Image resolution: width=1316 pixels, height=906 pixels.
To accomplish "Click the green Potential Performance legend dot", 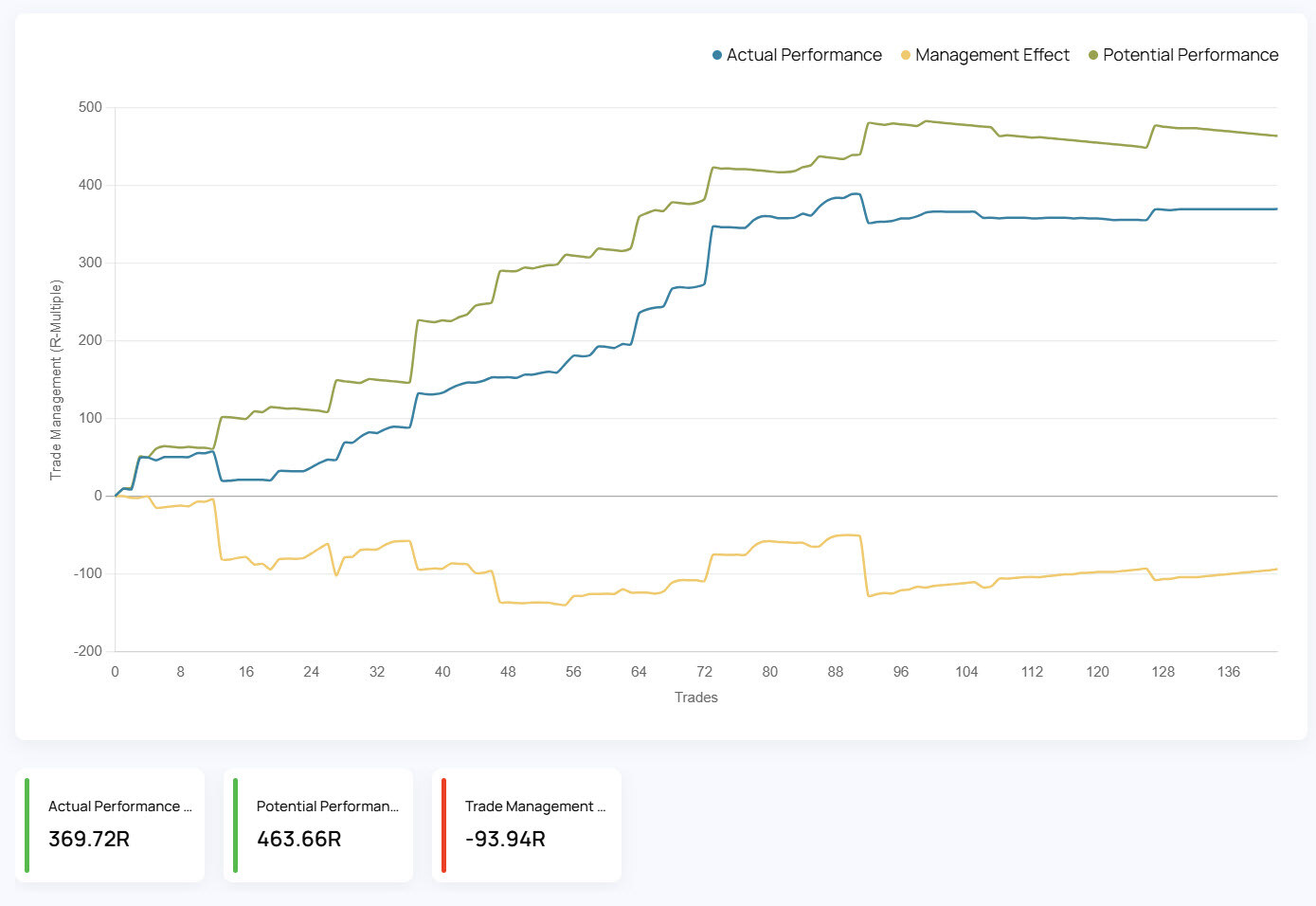I will [1093, 55].
